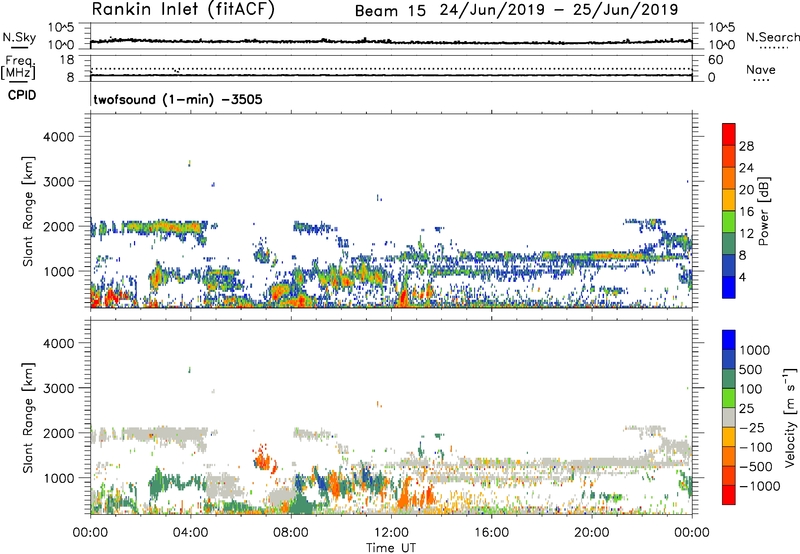The image size is (800, 554).
Task: Click power colorbar label 4
Action: pos(743,278)
